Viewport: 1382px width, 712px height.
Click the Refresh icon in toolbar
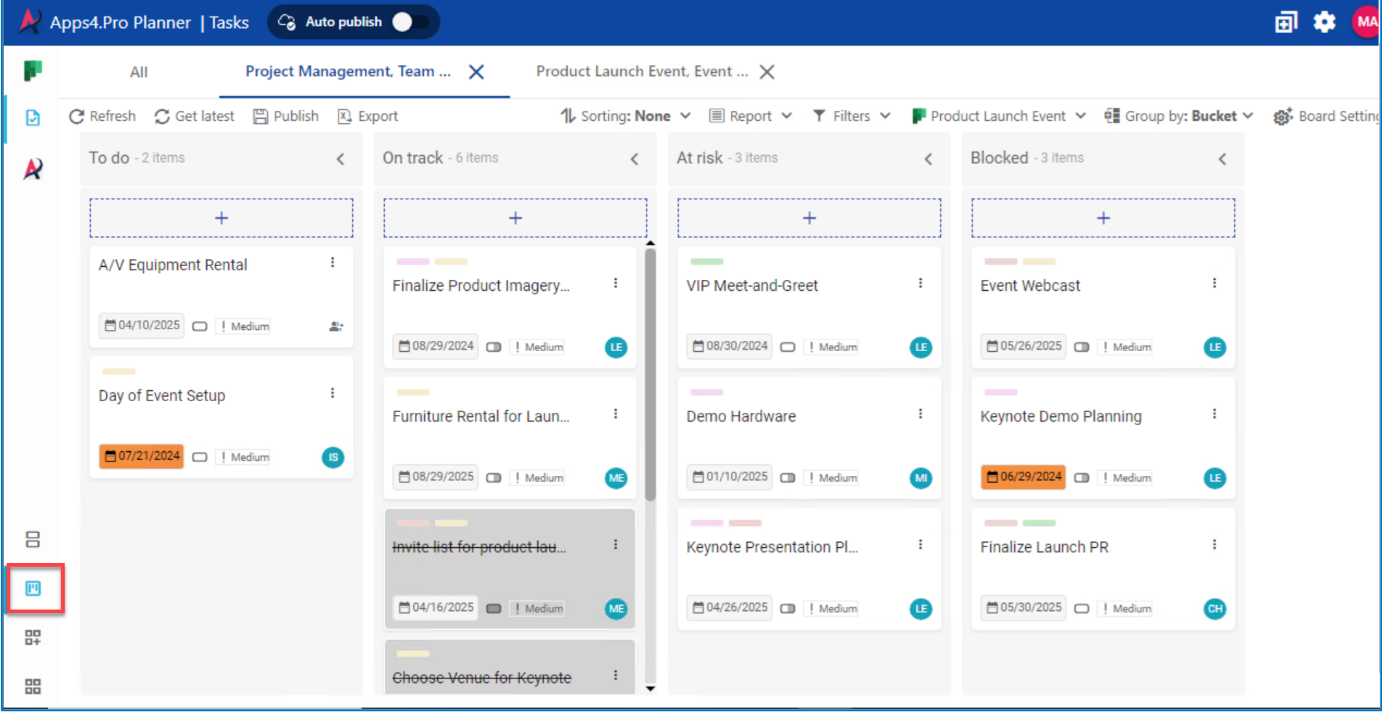click(x=77, y=116)
